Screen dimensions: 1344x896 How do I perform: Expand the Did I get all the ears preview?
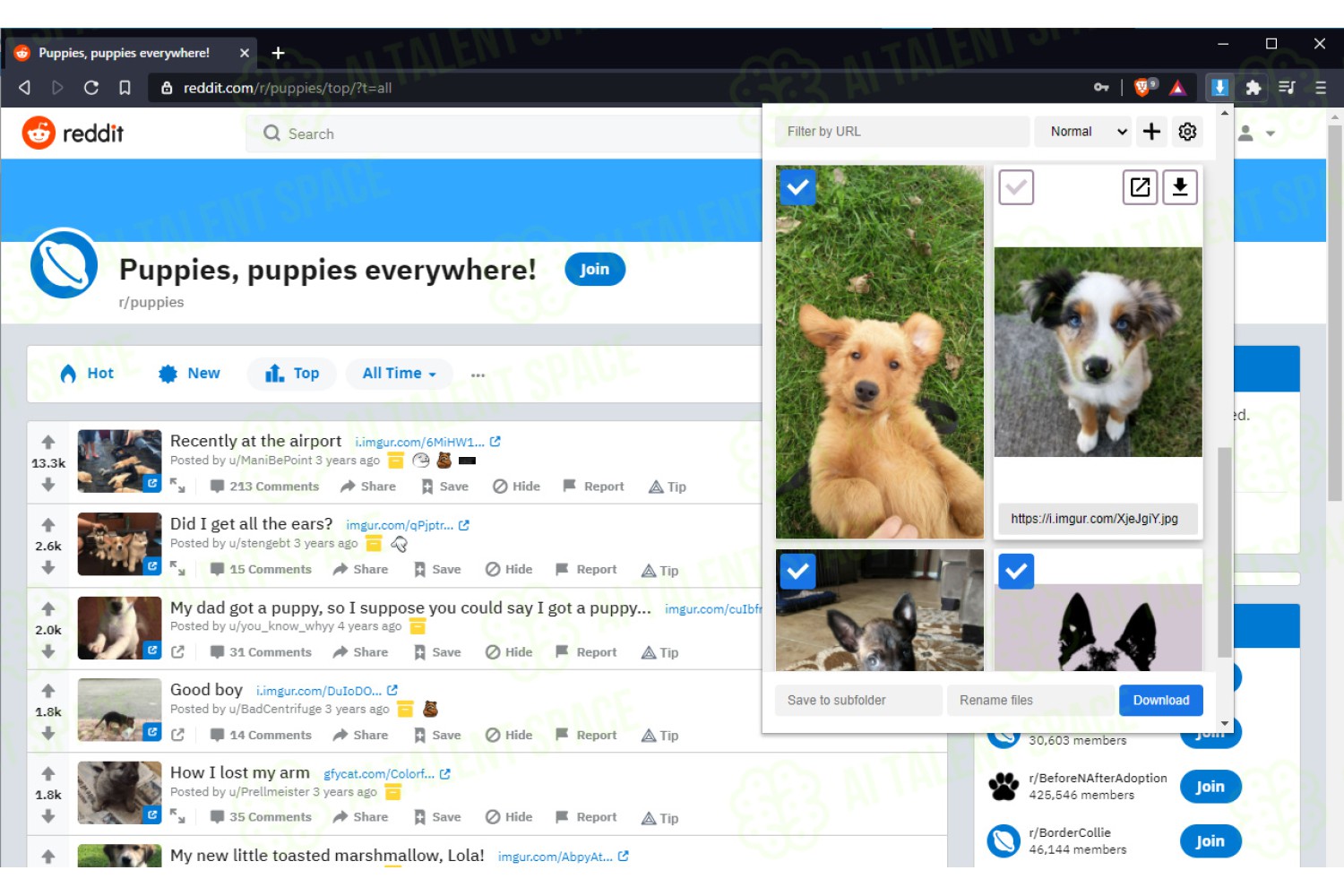[177, 569]
